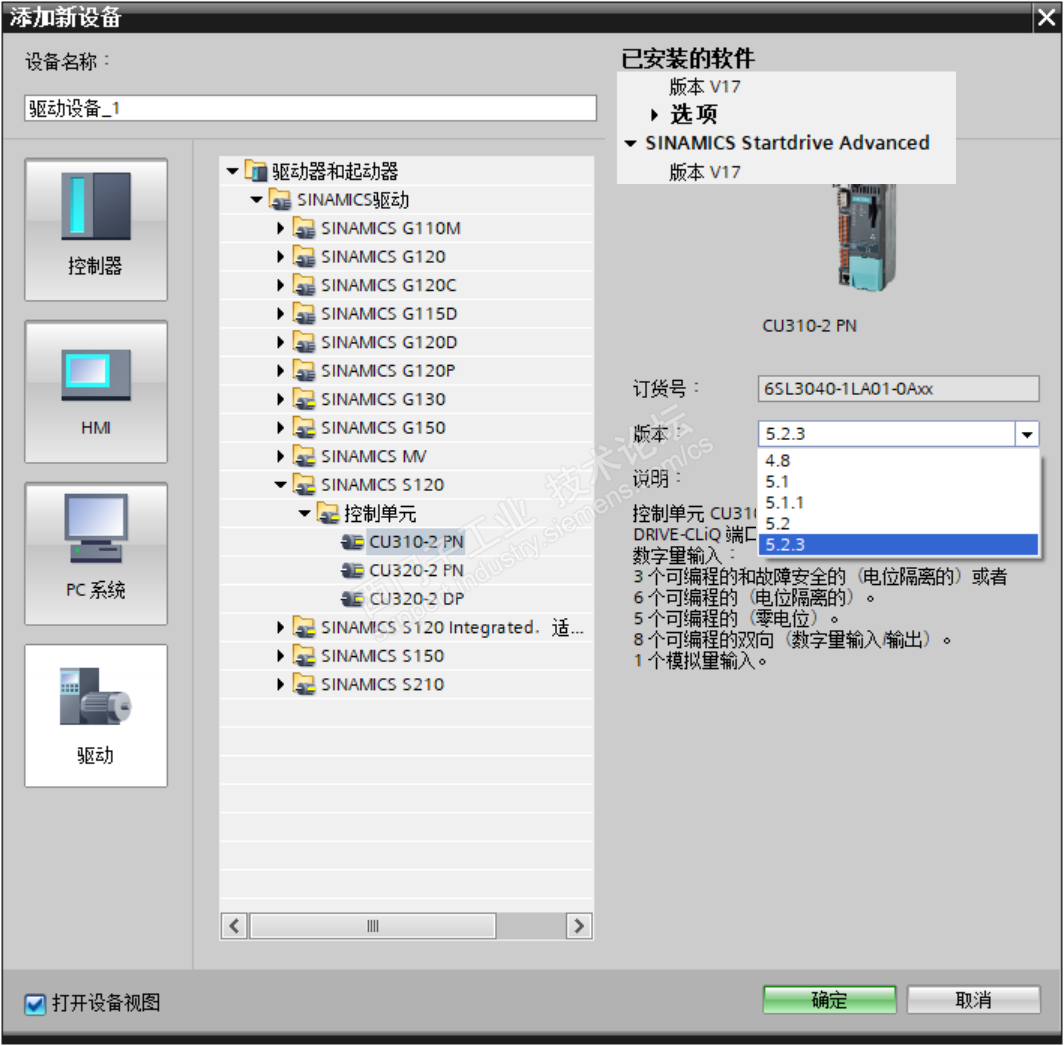
Task: Click the SINAMICS G110M folder icon
Action: (x=304, y=228)
